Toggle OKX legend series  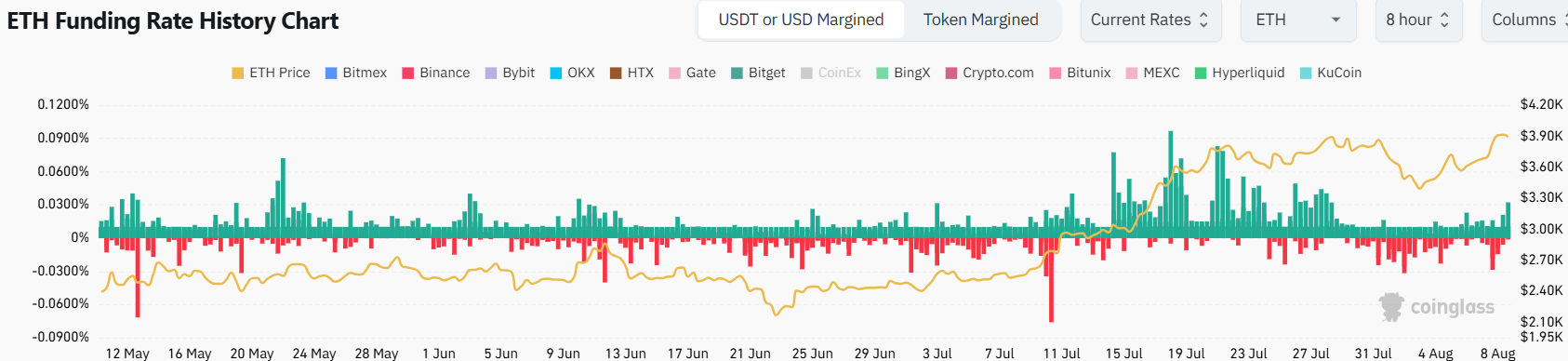[x=572, y=73]
